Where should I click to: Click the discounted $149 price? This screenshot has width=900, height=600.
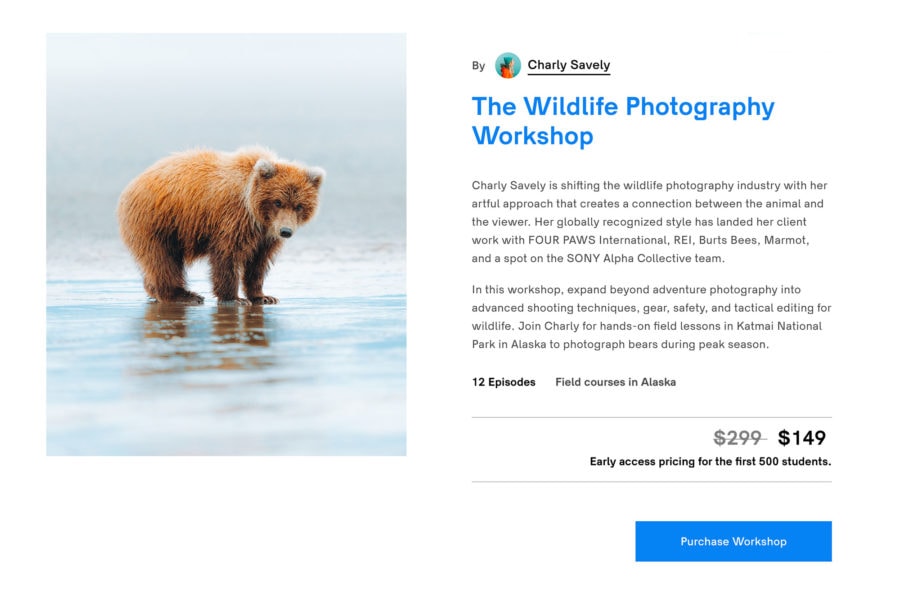pyautogui.click(x=803, y=437)
